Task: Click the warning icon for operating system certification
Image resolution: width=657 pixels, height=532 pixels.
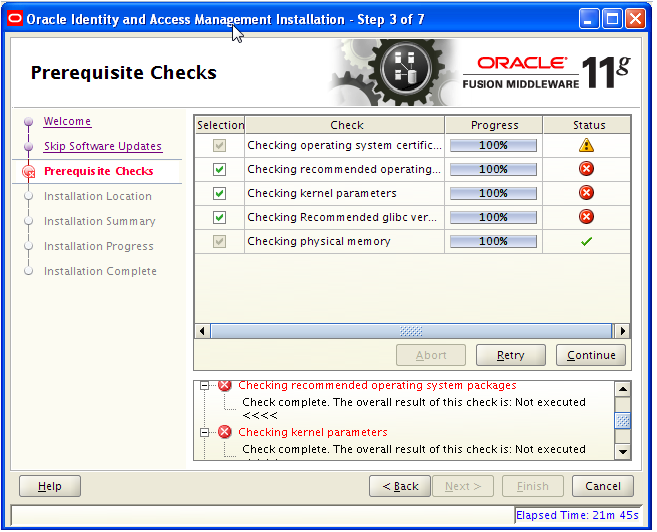Action: coord(586,145)
